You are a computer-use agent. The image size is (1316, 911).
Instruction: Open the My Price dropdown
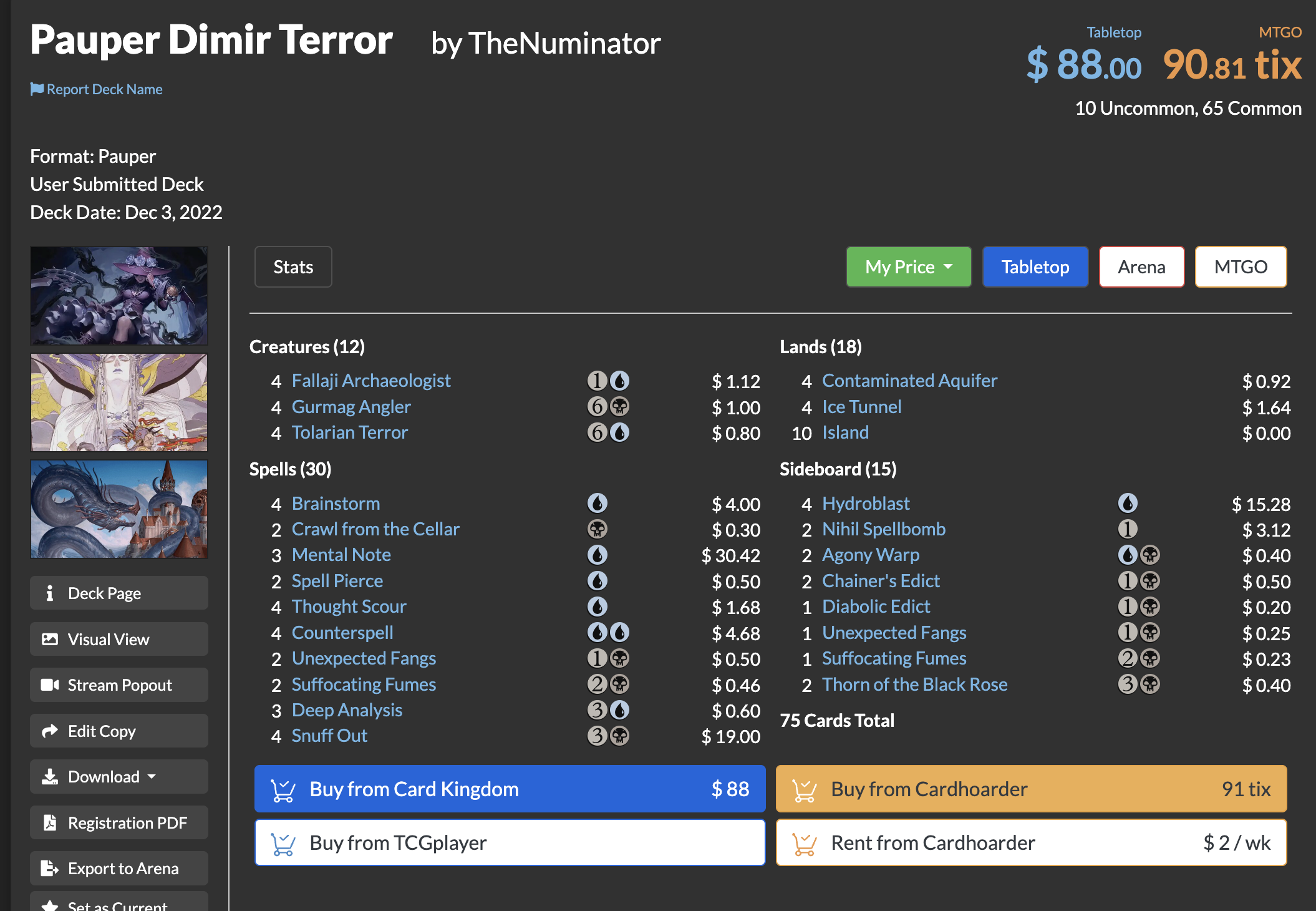[909, 267]
